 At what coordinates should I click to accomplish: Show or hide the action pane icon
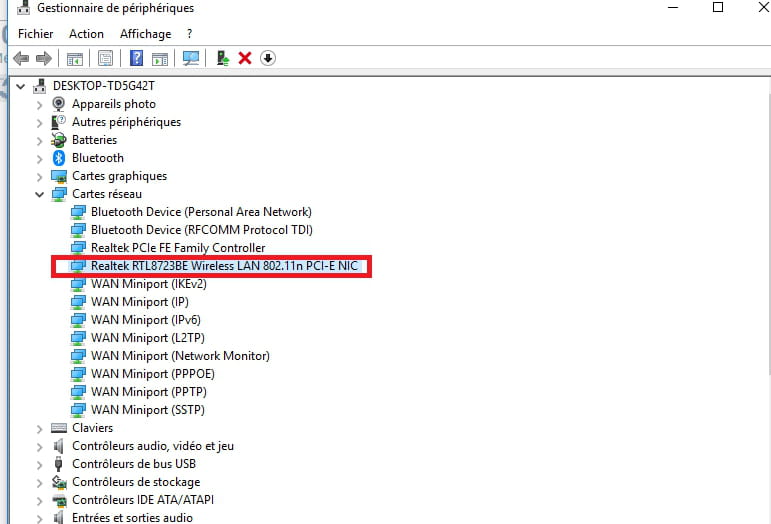(x=160, y=58)
